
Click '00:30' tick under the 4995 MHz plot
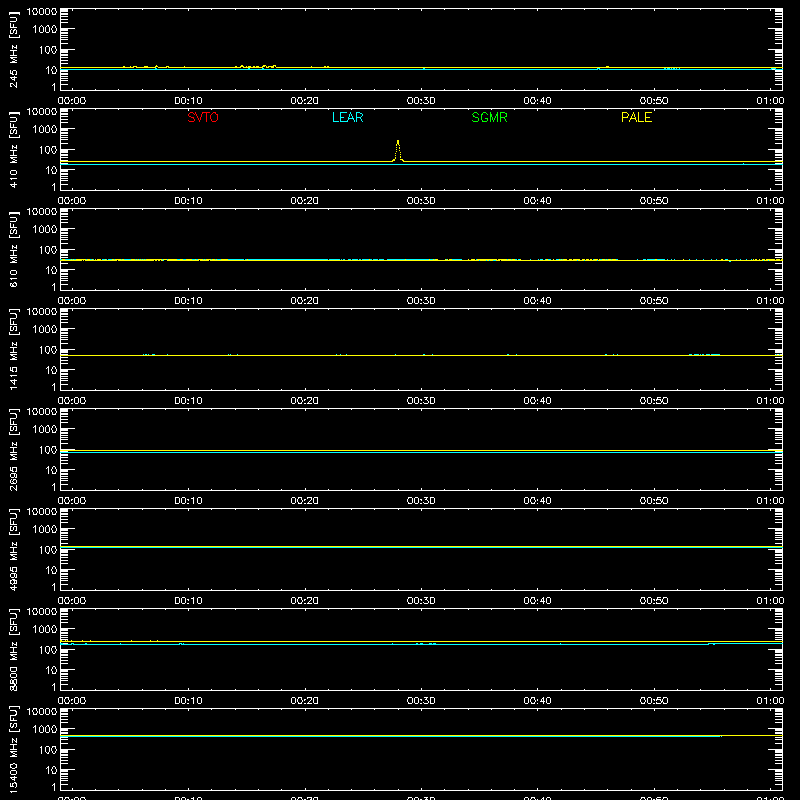tap(421, 601)
